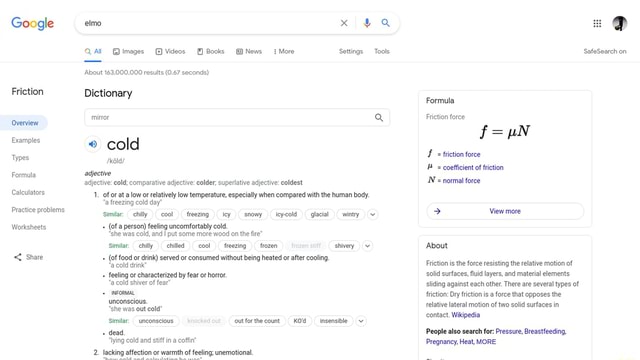This screenshot has height=360, width=640.
Task: Click the frozen synonym chip
Action: (x=269, y=246)
